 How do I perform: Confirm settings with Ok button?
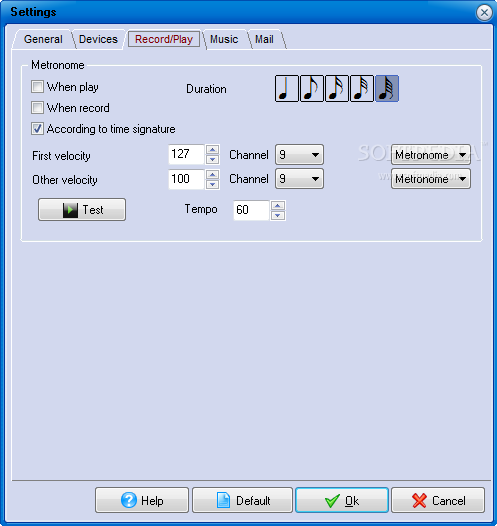click(342, 500)
